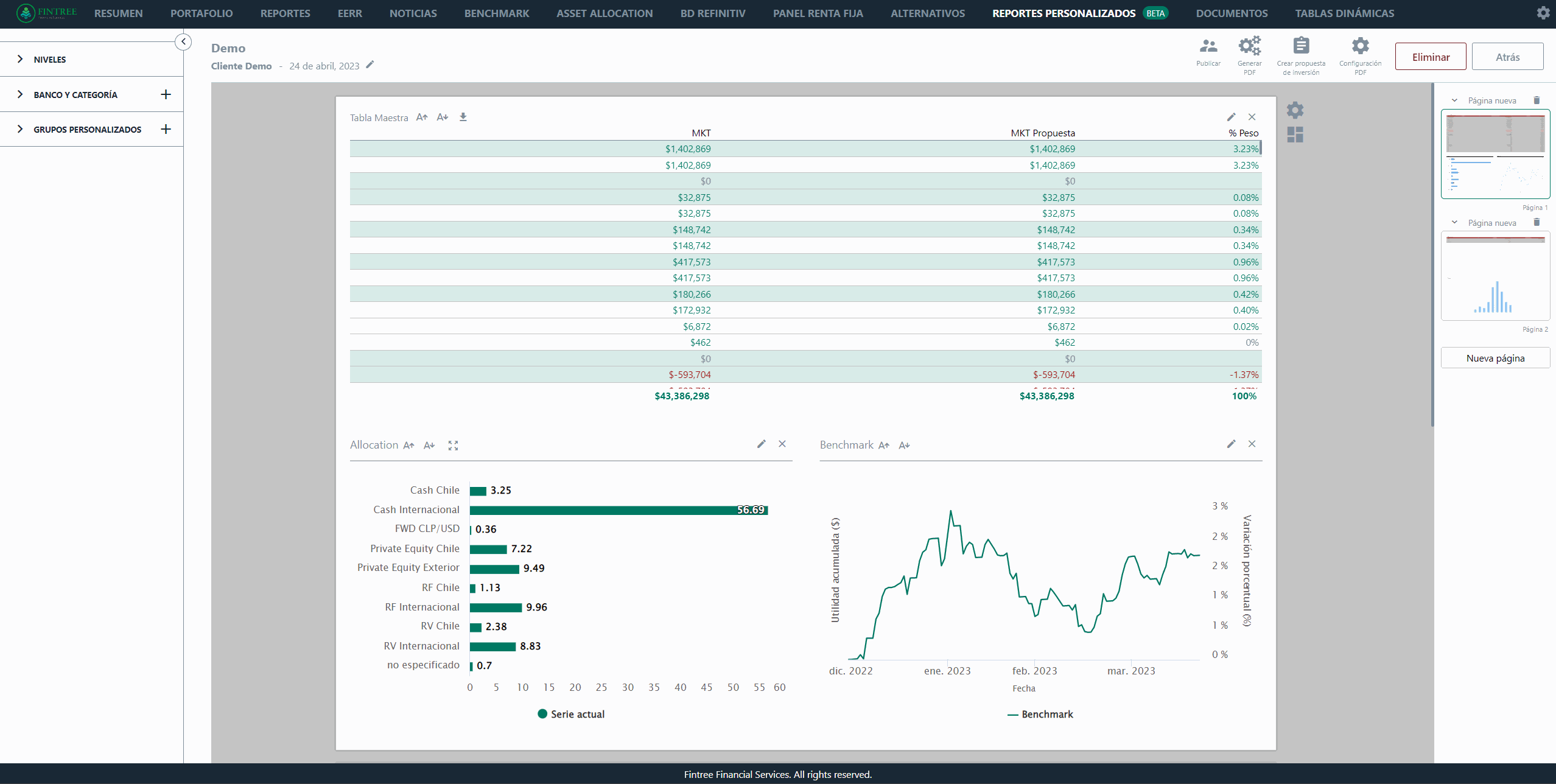Increase font size of Tabla Maestra
The height and width of the screenshot is (784, 1556).
[x=422, y=117]
